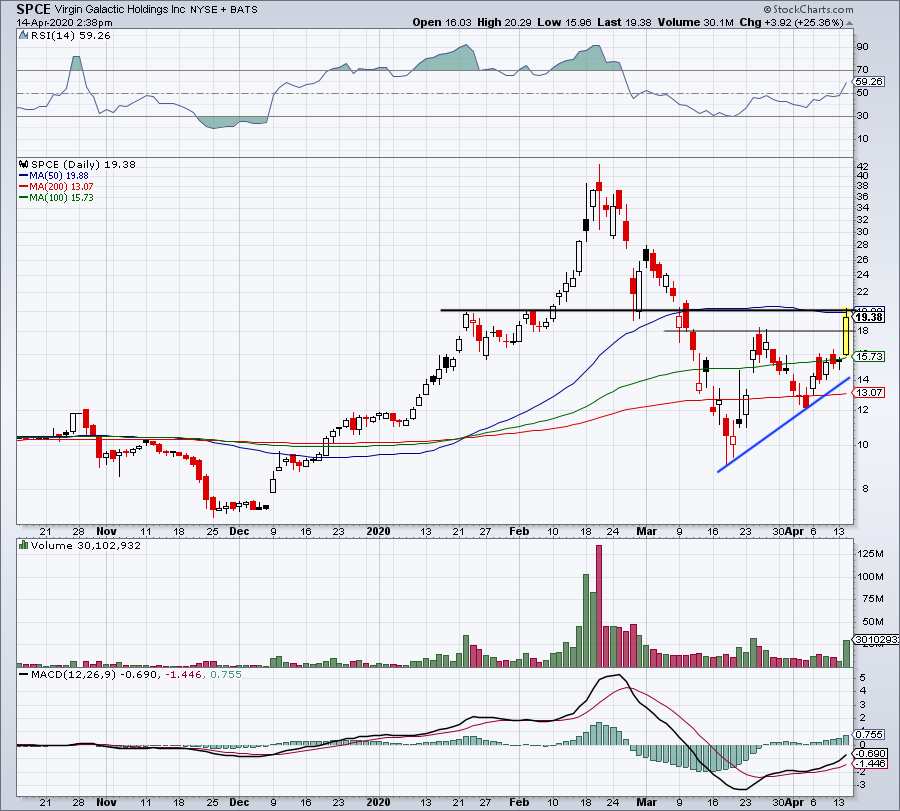Click the tallest February volume bar
The width and height of the screenshot is (900, 811).
click(x=599, y=606)
